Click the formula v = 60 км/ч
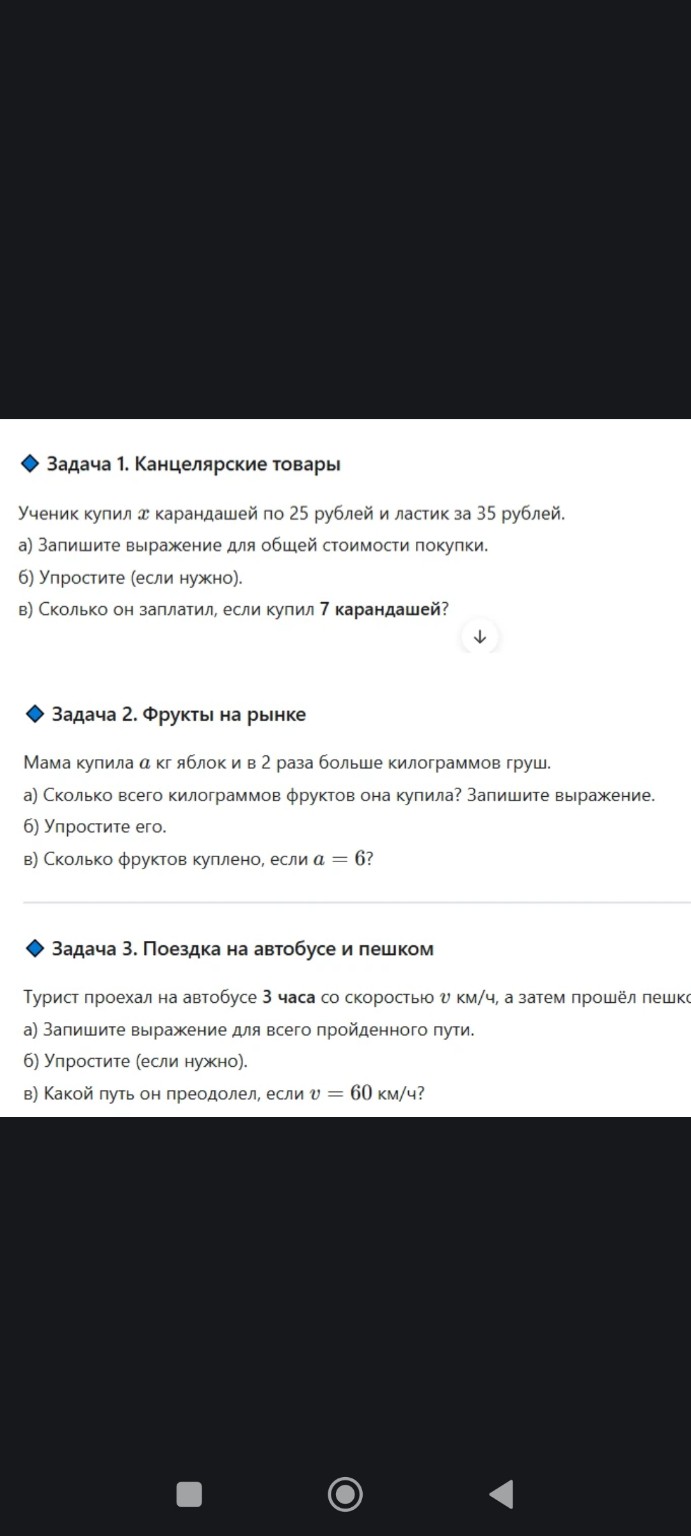Screen dimensions: 691x1536 coord(364,1092)
